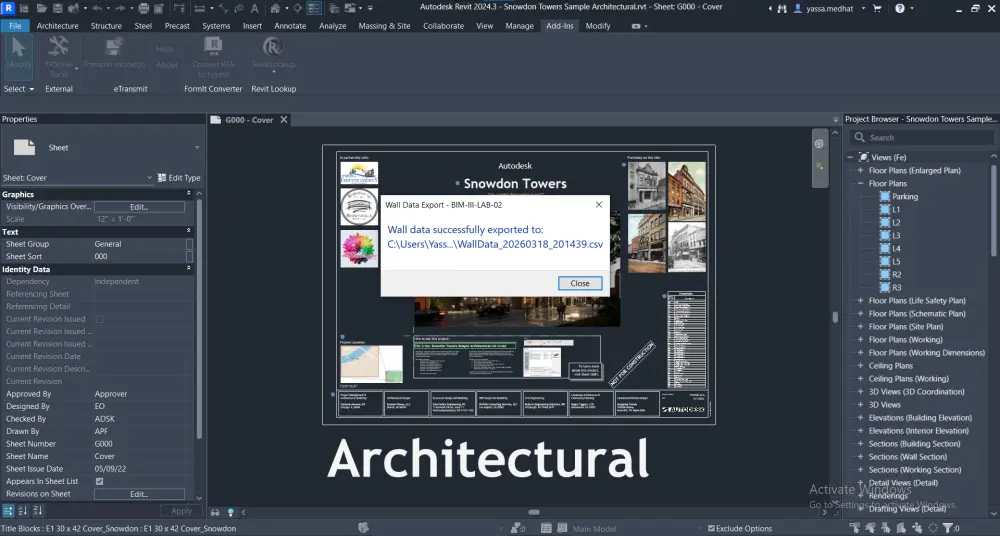Screen dimensions: 1000x536
Task: Select the Parking floor plan
Action: pyautogui.click(x=904, y=197)
